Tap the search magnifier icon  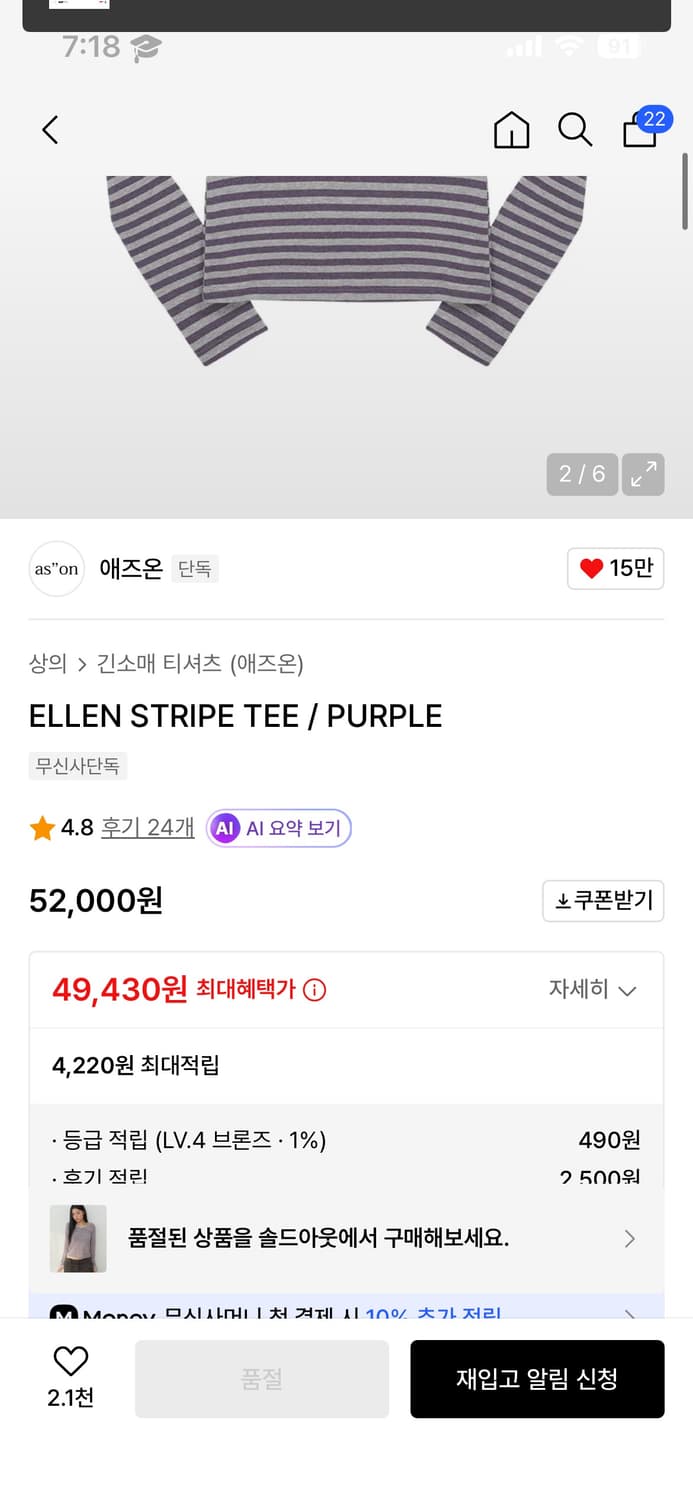pos(574,130)
